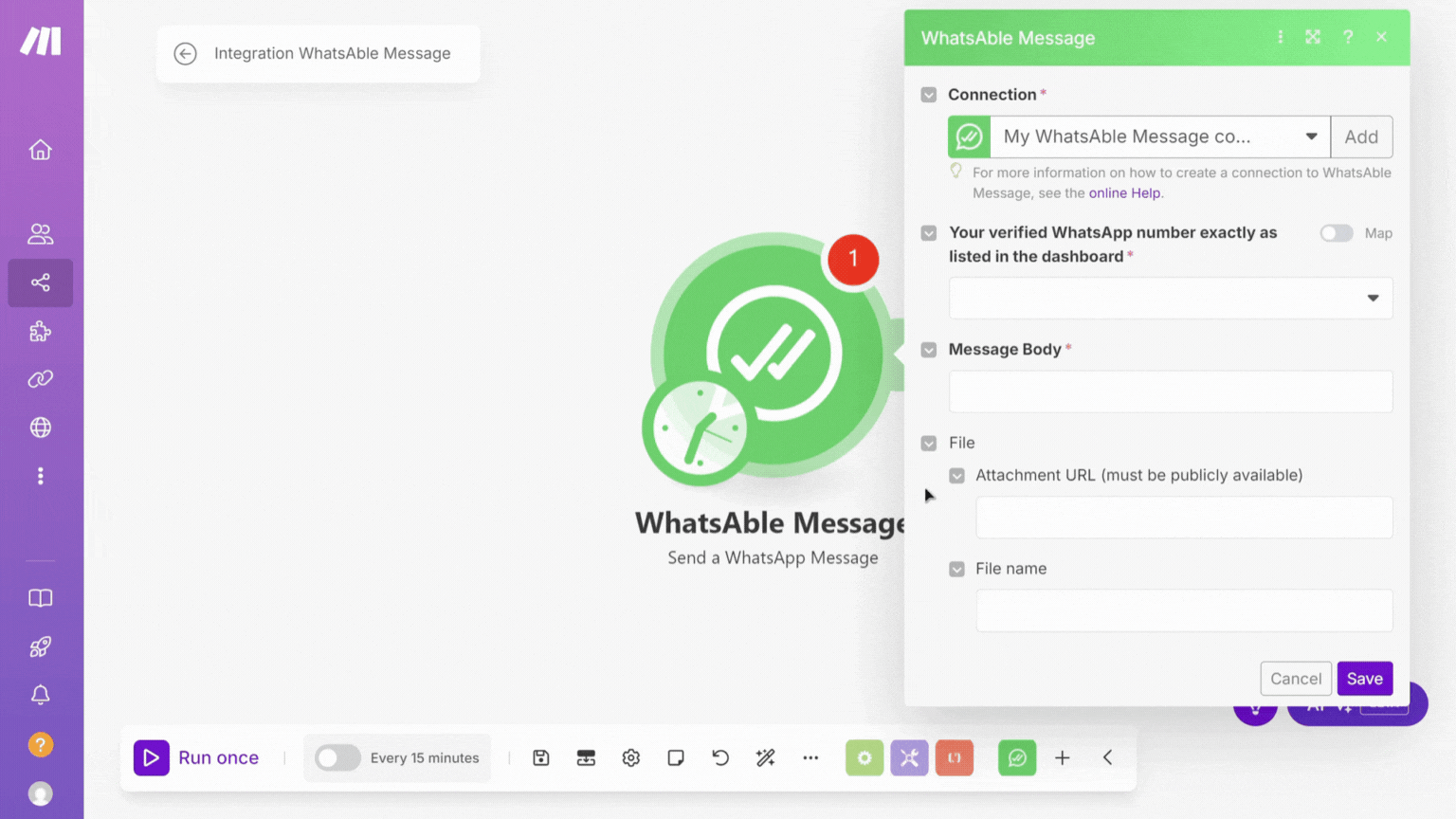Collapse the favorites with left chevron
Viewport: 1456px width, 819px height.
point(1107,757)
